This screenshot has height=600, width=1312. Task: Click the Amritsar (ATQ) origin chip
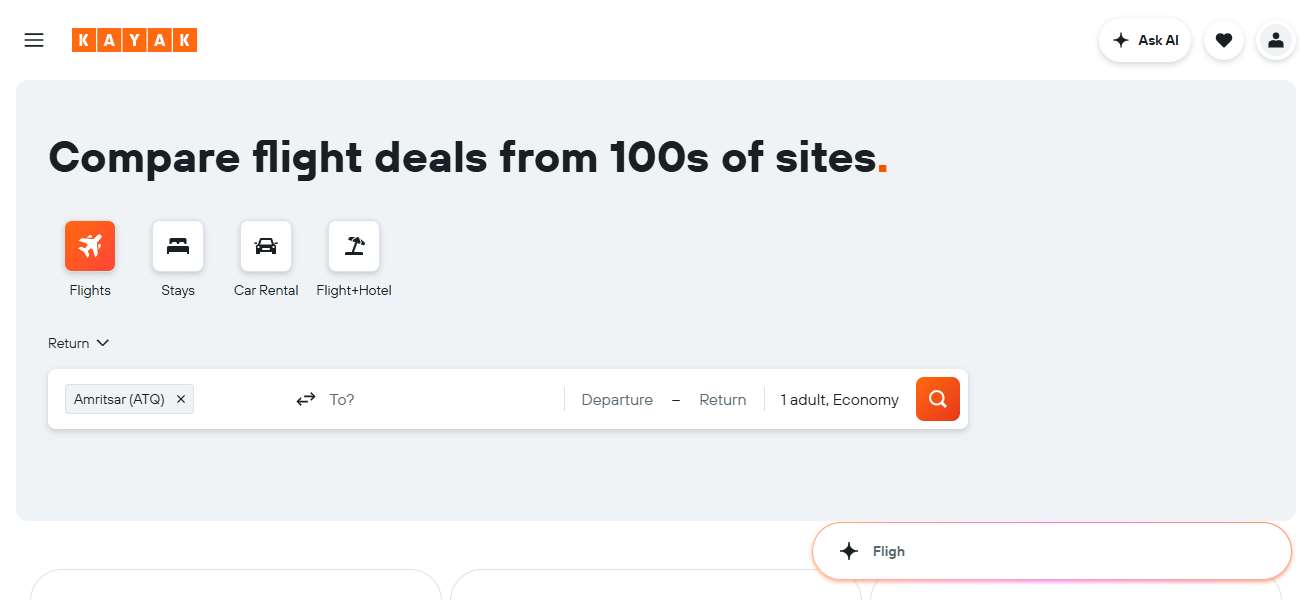[119, 399]
